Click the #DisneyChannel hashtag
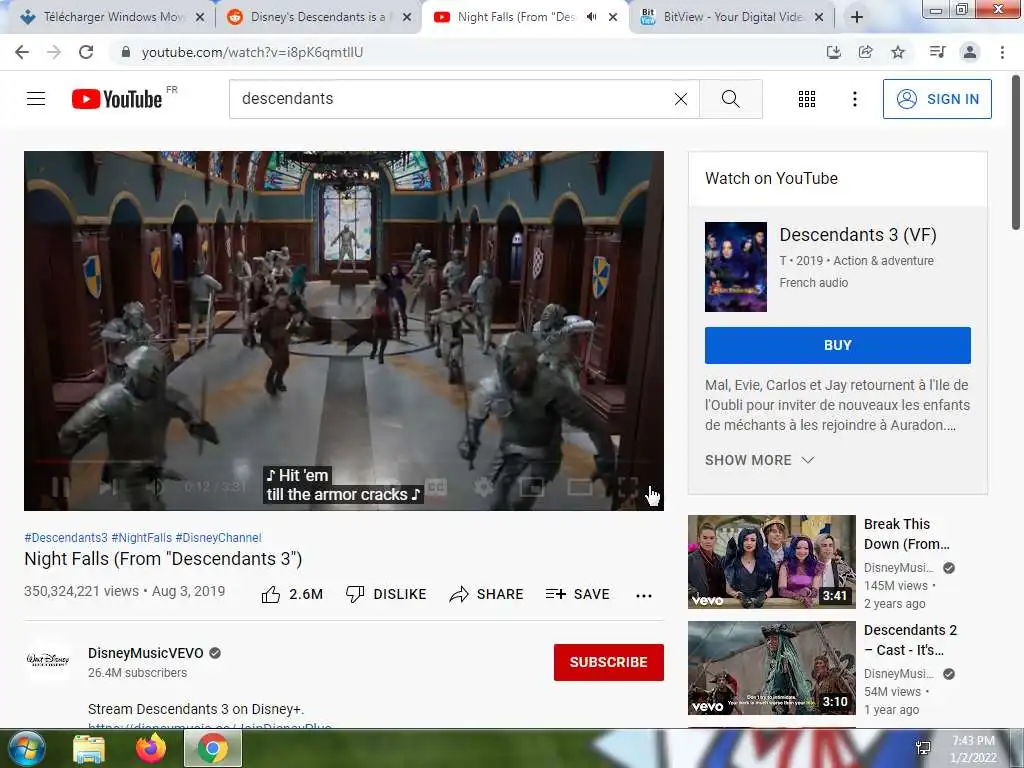Image resolution: width=1024 pixels, height=768 pixels. (x=218, y=537)
